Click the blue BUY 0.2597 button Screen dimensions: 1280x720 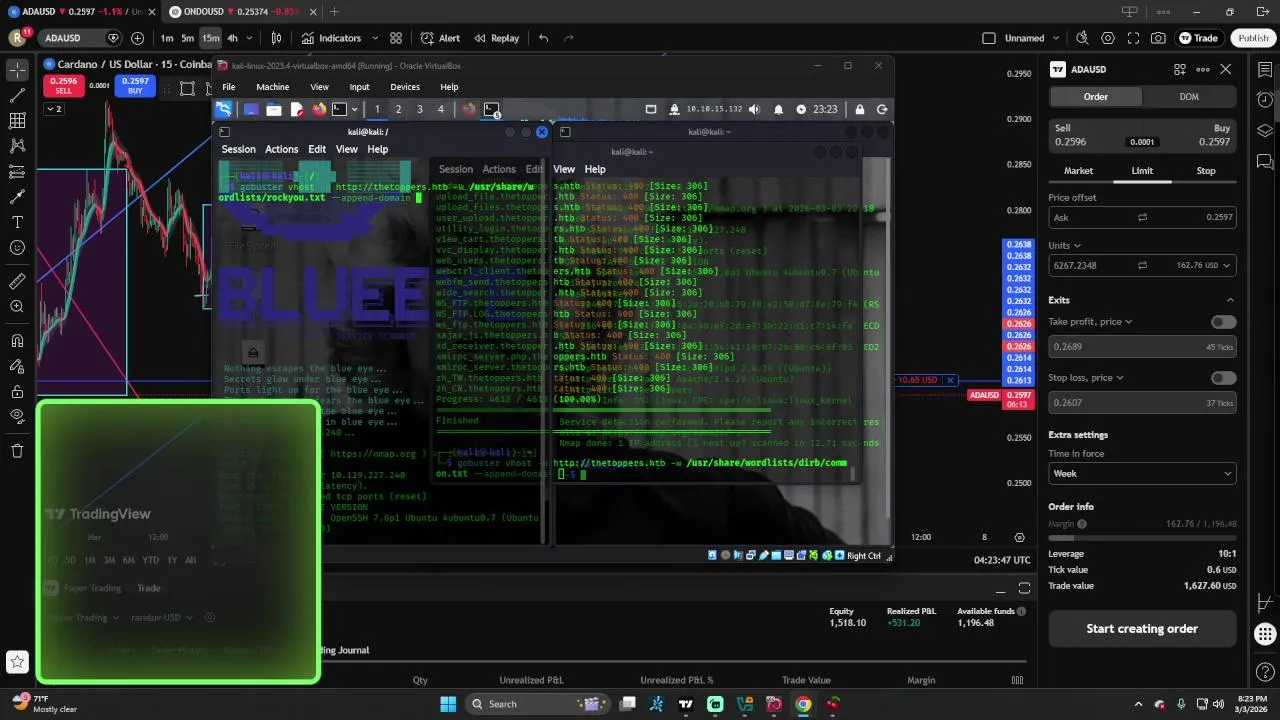coord(135,86)
